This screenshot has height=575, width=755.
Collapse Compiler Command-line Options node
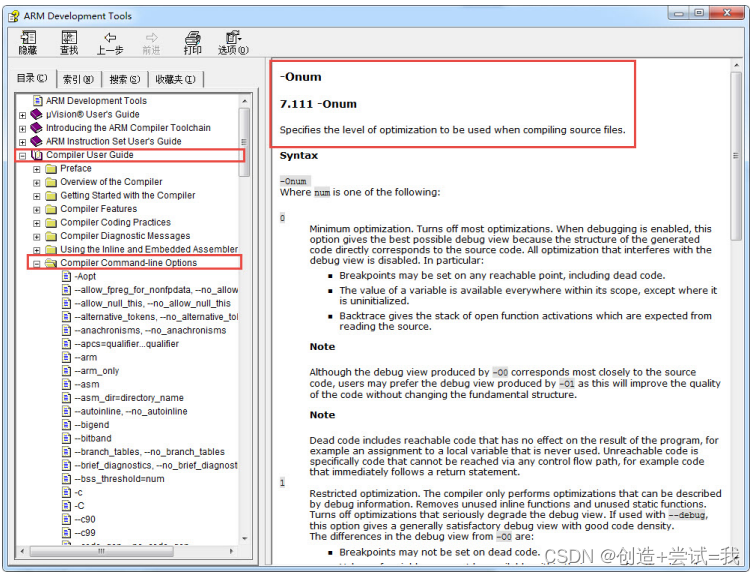click(37, 263)
